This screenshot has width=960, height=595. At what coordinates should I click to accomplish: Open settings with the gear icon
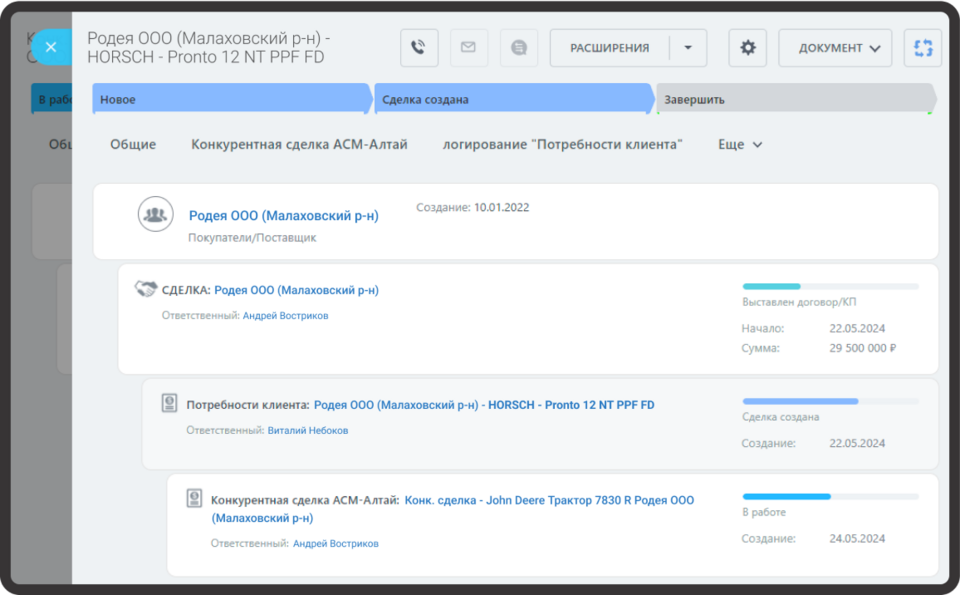point(747,48)
